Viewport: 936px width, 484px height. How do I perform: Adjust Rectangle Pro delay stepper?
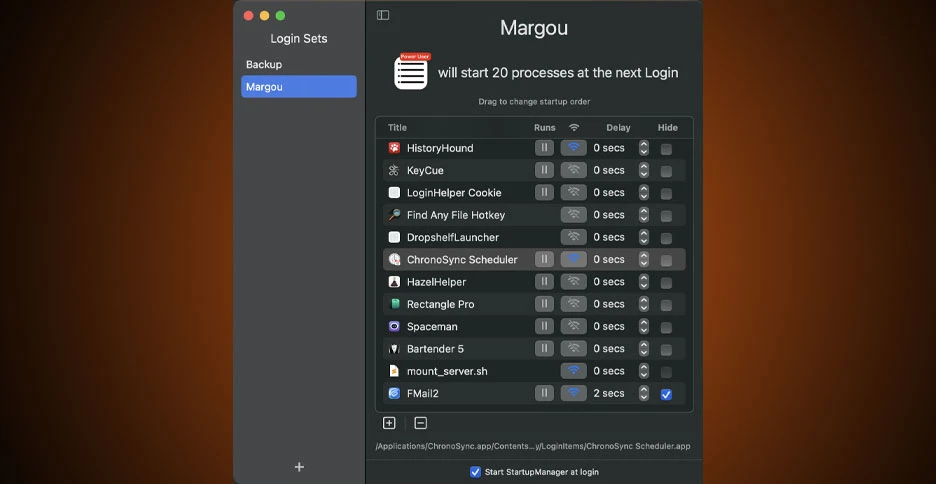point(644,304)
